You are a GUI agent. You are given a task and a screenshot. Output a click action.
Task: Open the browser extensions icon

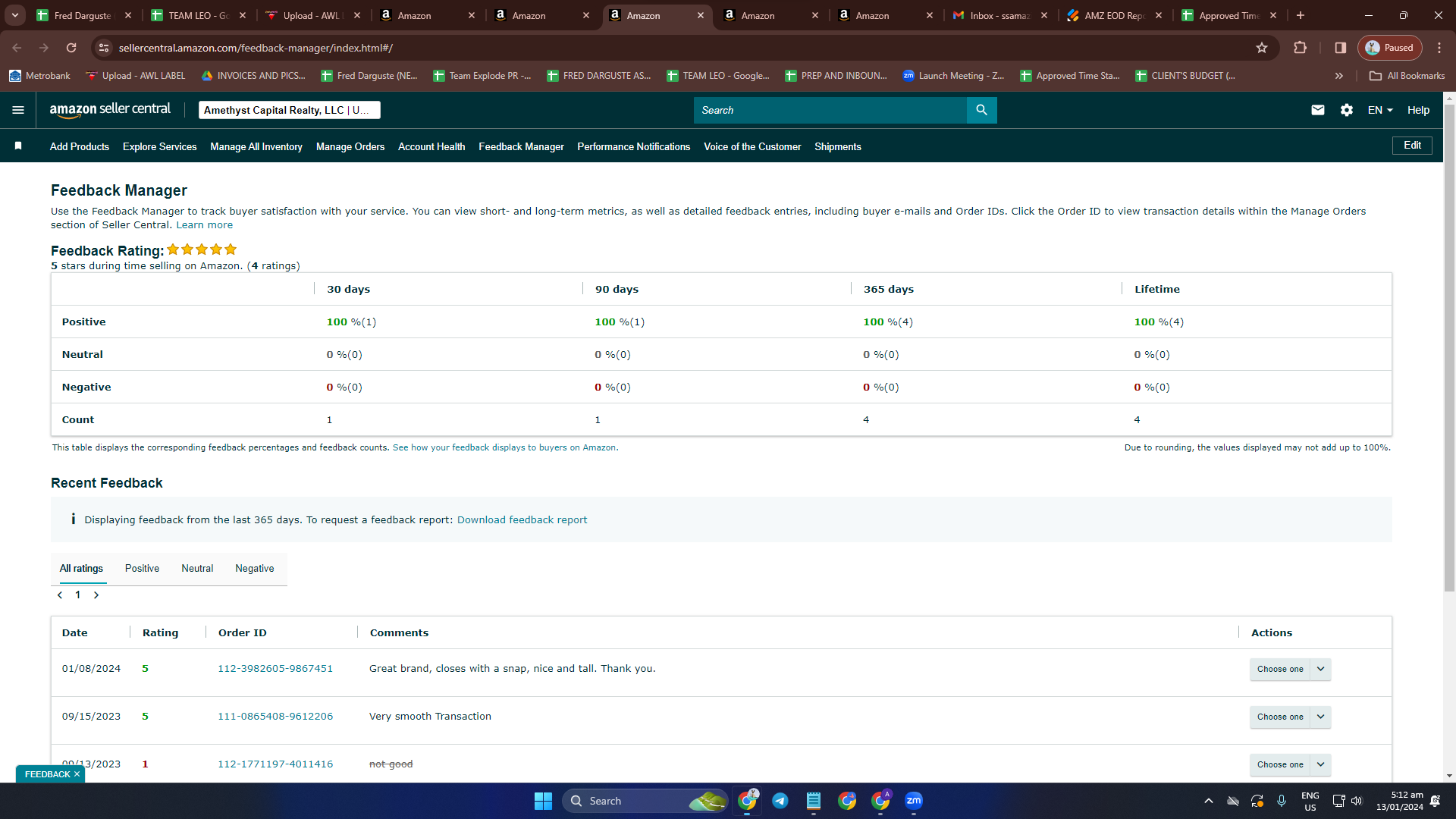(x=1300, y=48)
